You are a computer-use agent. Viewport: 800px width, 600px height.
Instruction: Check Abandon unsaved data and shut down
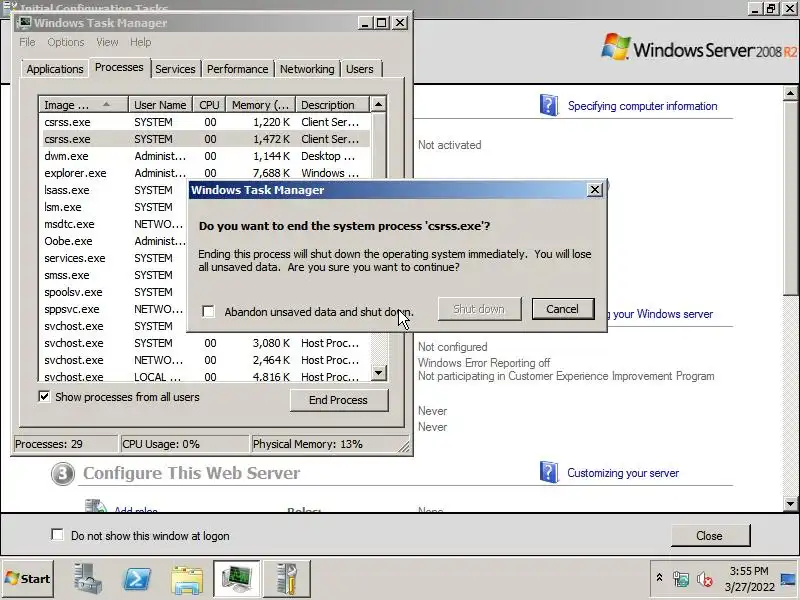tap(208, 311)
